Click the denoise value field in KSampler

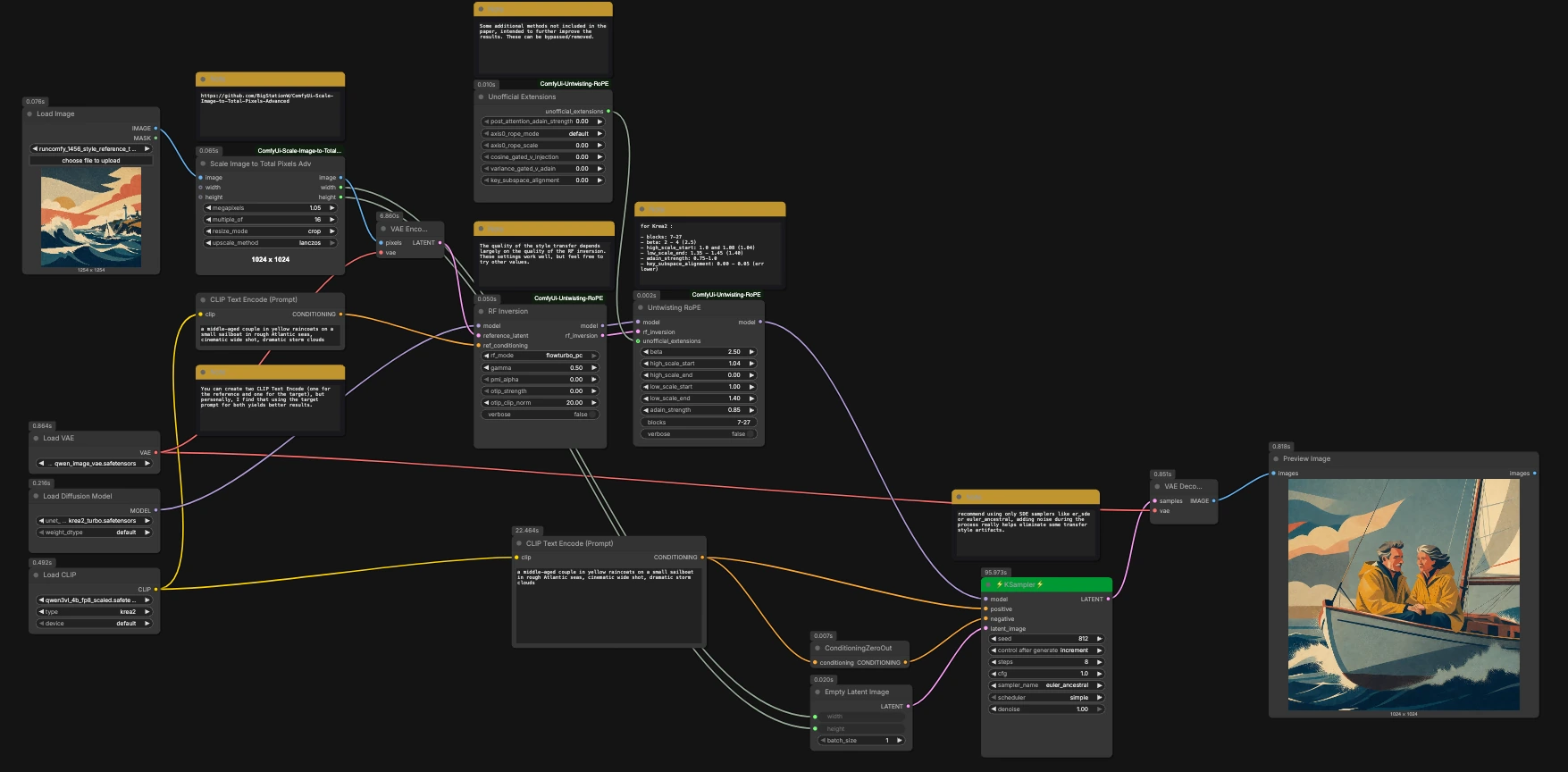coord(1046,709)
